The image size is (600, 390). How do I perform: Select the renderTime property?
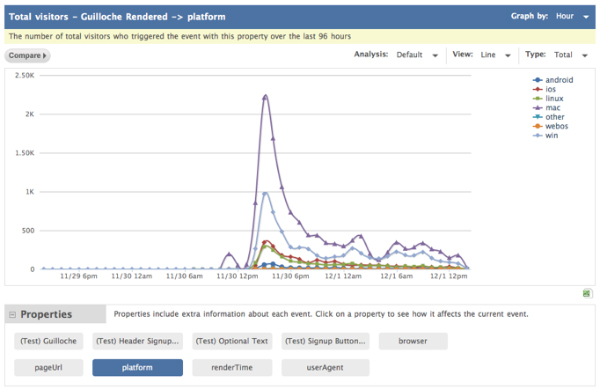point(232,367)
